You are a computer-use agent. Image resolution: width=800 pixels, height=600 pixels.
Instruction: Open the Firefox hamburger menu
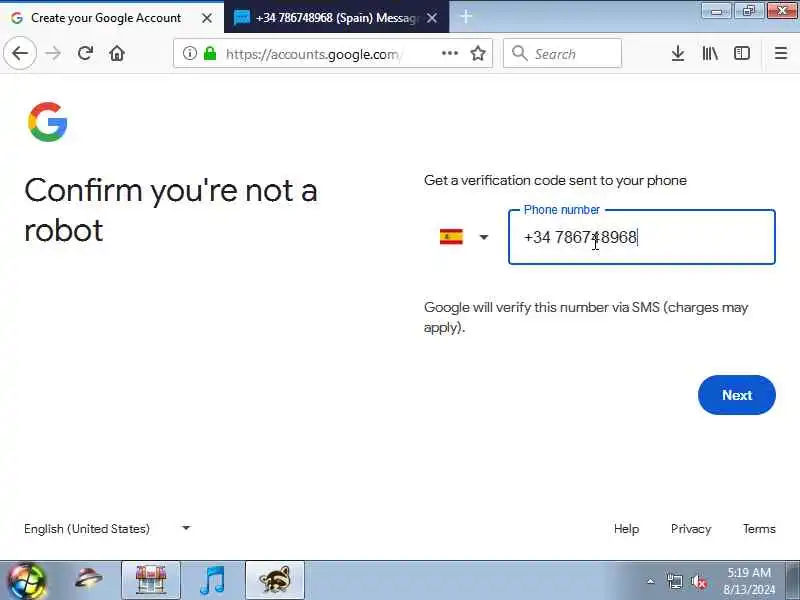(x=781, y=53)
